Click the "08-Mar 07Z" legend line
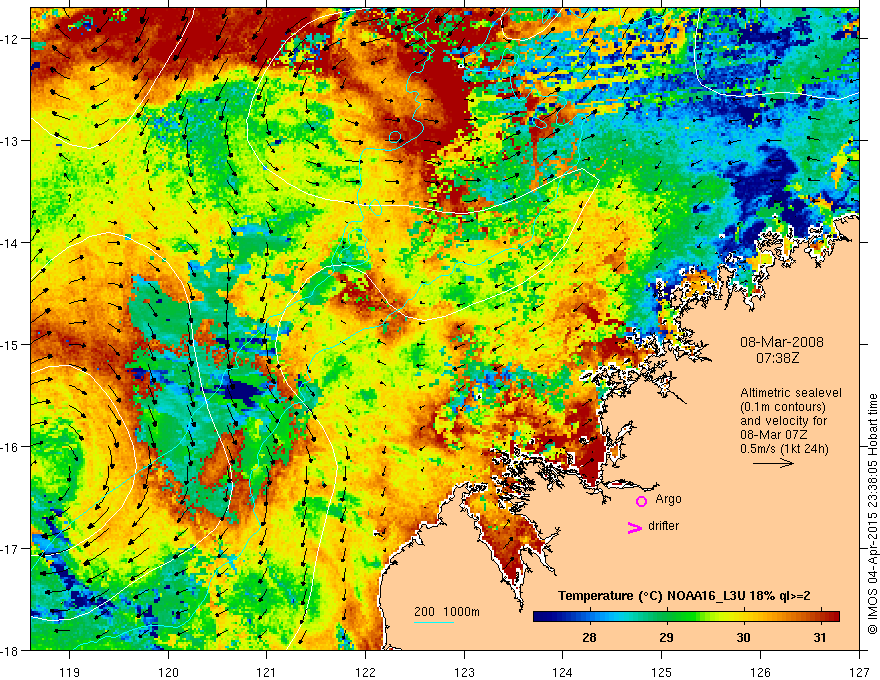The height and width of the screenshot is (680, 880). point(773,435)
